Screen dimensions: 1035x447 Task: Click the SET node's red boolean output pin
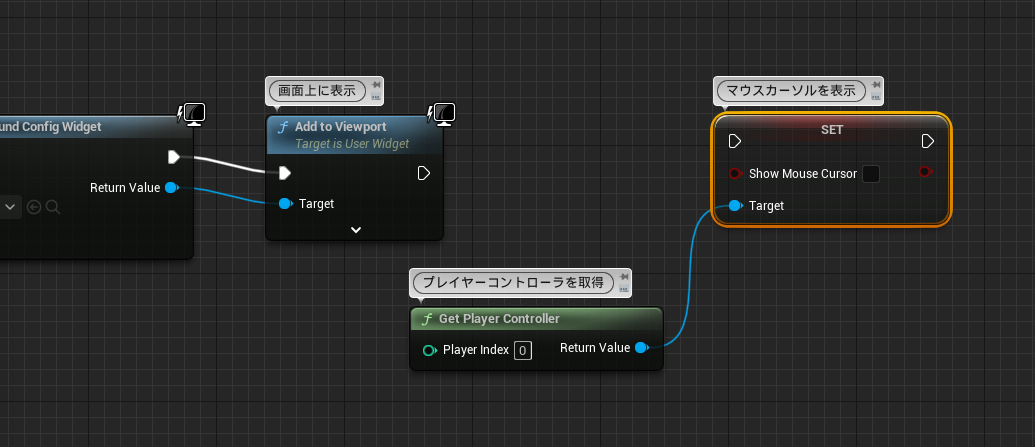(925, 172)
